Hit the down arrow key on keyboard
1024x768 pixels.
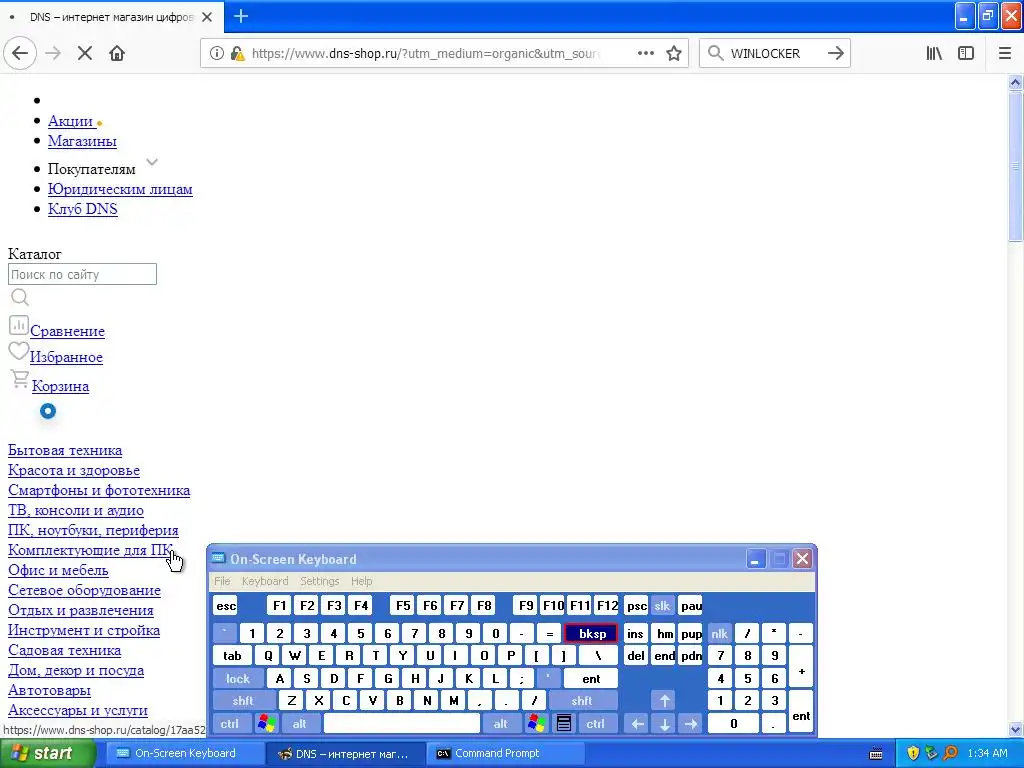[664, 723]
